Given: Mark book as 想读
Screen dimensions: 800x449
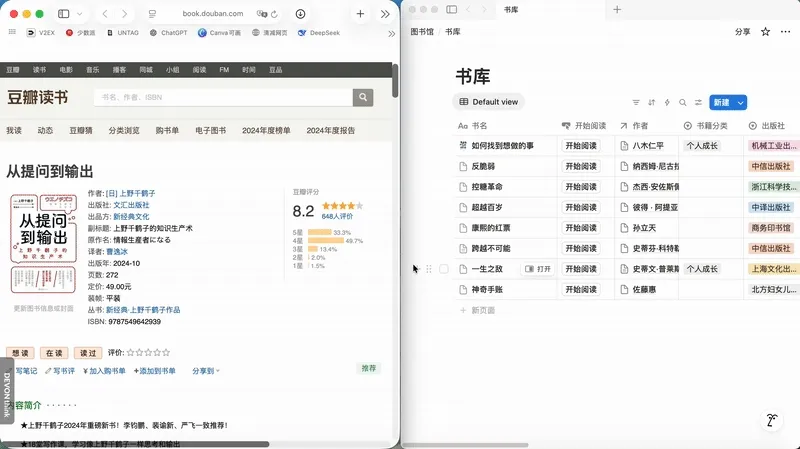Looking at the screenshot, I should 20,353.
